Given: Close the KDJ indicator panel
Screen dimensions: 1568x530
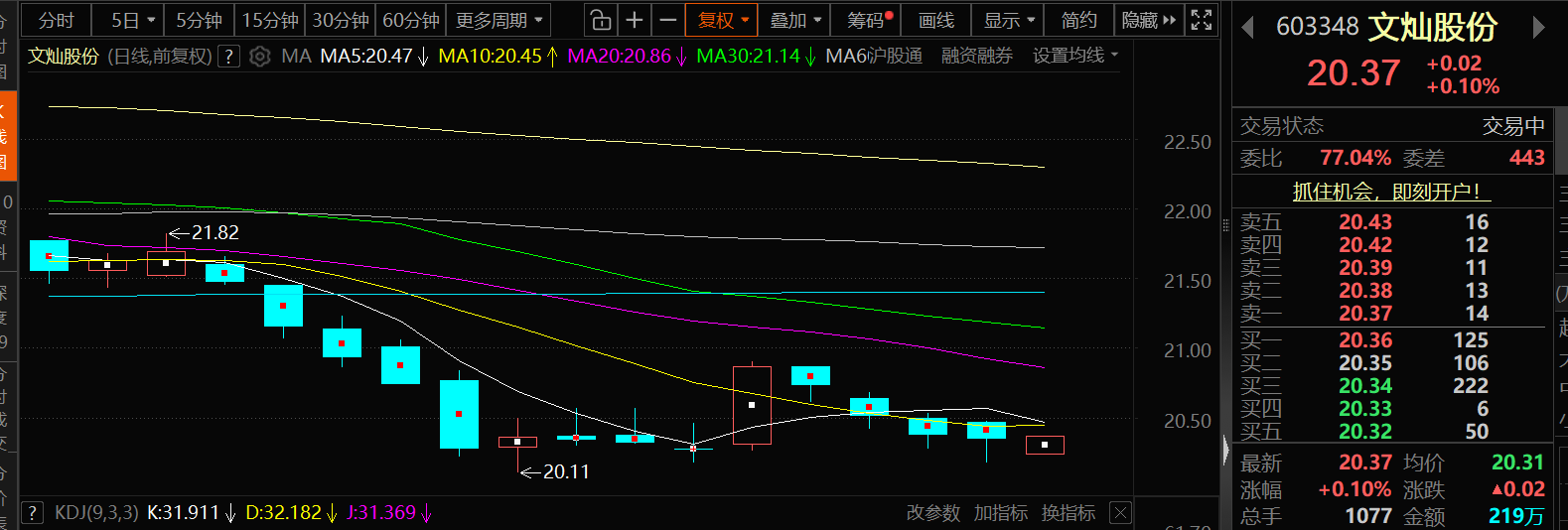Looking at the screenshot, I should (1120, 513).
